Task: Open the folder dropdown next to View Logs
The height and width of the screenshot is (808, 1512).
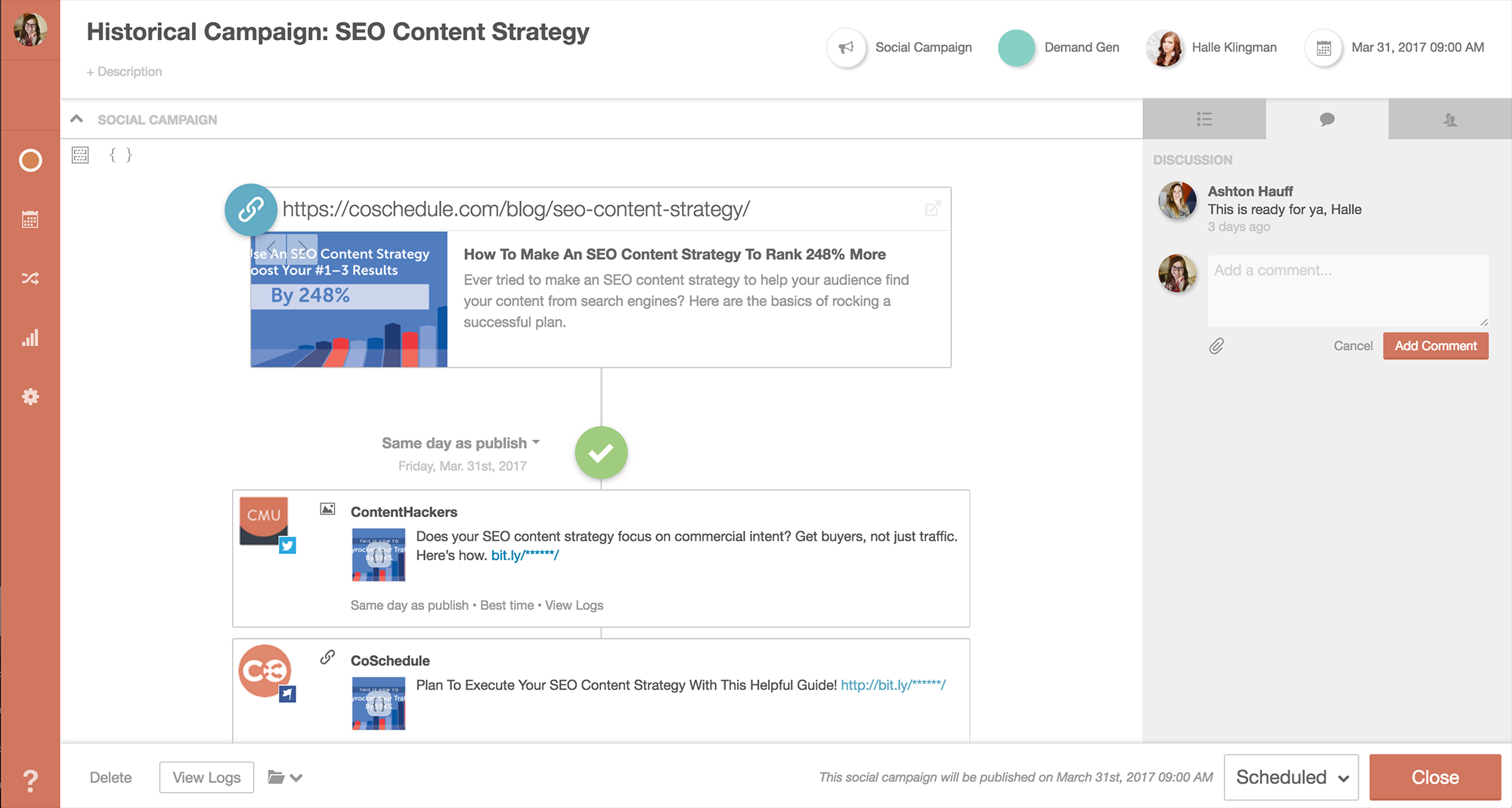Action: [285, 778]
